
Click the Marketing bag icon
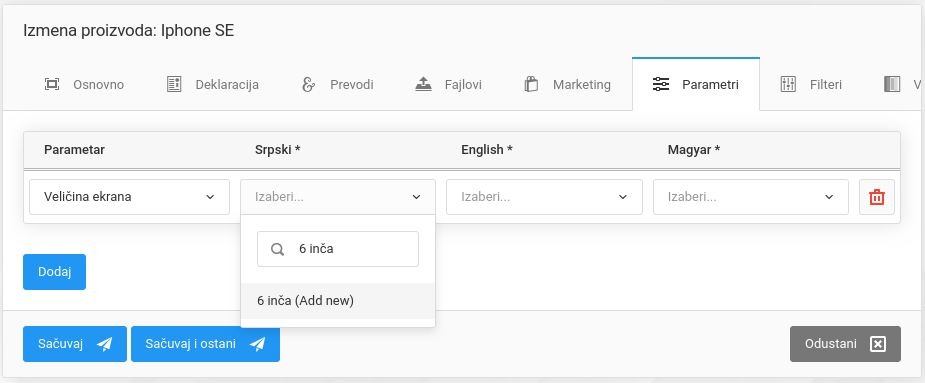click(532, 84)
